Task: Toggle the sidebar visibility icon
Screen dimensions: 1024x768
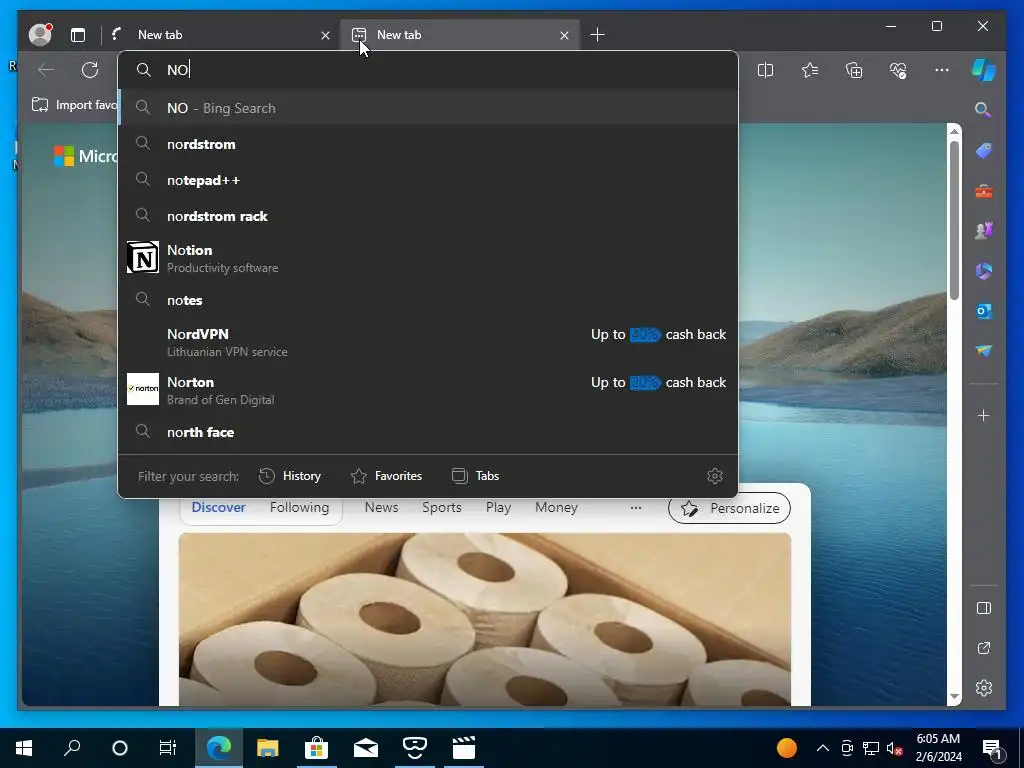Action: pos(984,608)
